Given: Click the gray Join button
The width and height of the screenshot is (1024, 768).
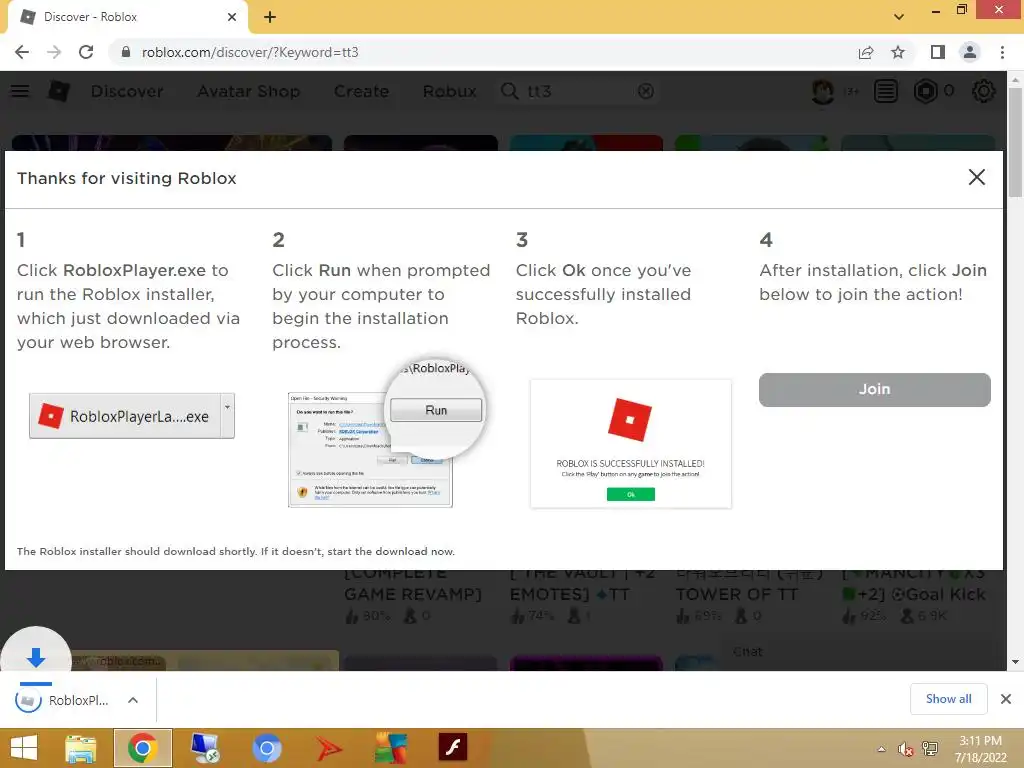Looking at the screenshot, I should pos(874,390).
